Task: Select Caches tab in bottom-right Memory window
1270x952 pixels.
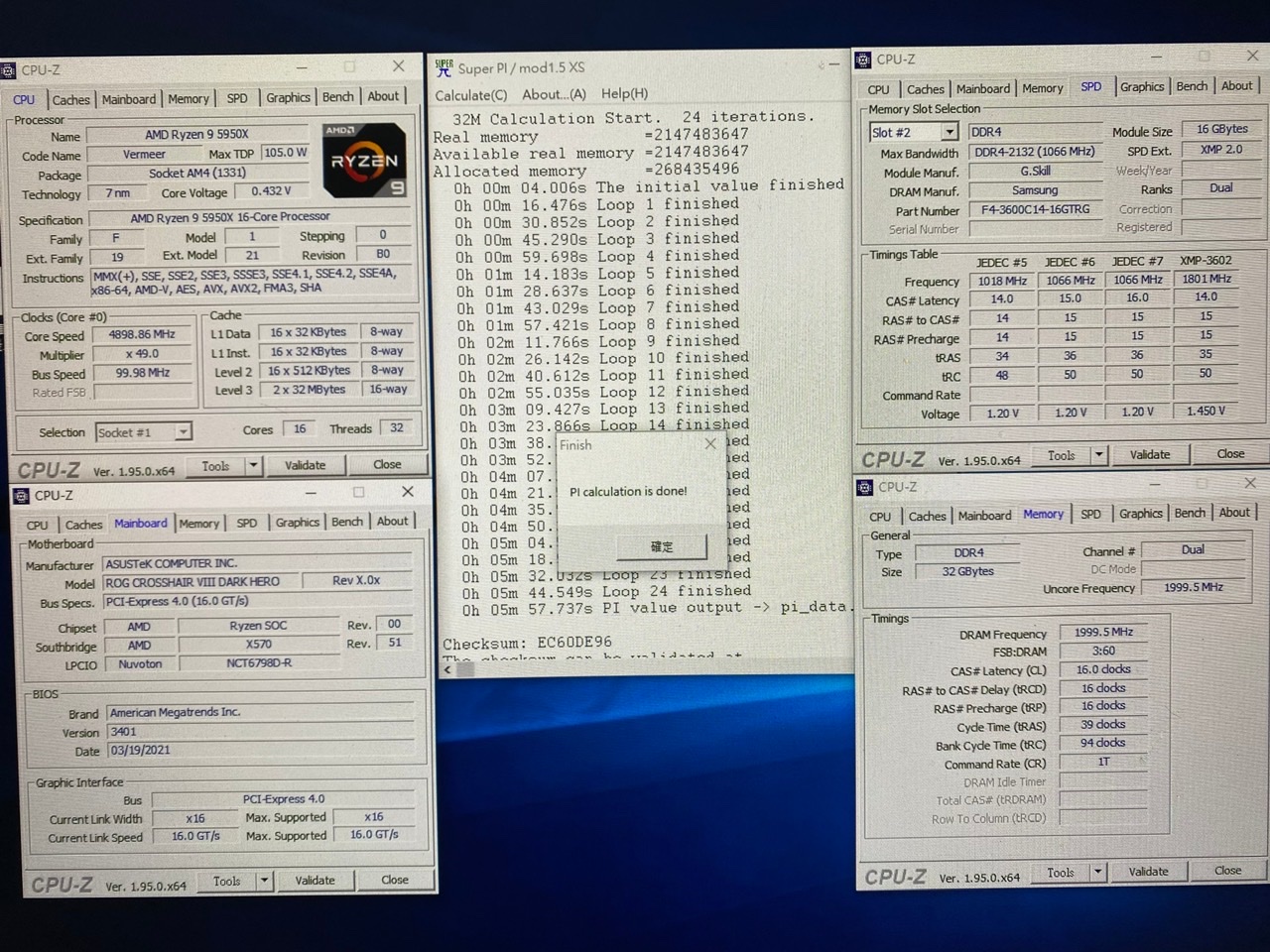Action: click(x=927, y=516)
